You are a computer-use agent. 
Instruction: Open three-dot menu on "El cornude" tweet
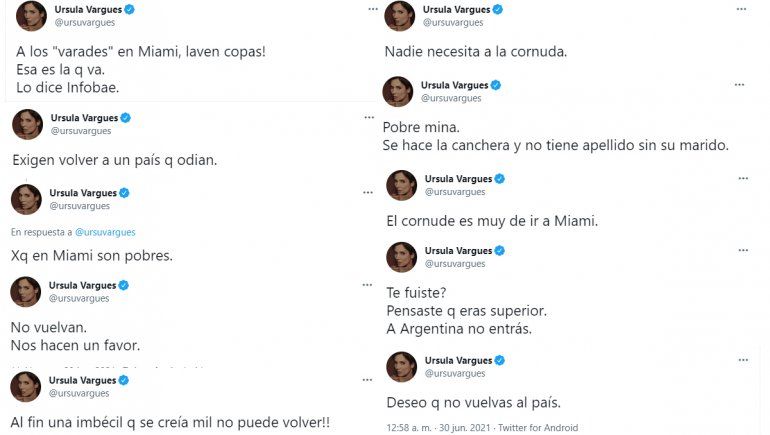tap(742, 177)
